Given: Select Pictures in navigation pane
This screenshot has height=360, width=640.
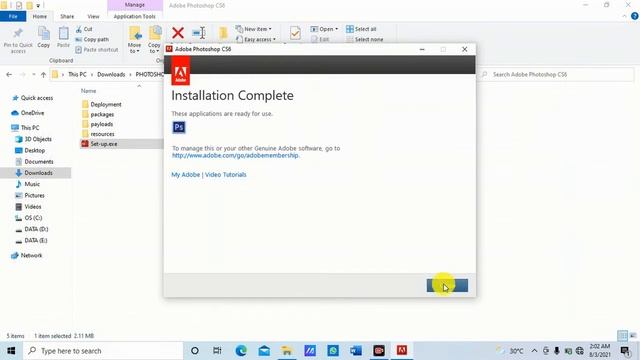Looking at the screenshot, I should tap(30, 196).
